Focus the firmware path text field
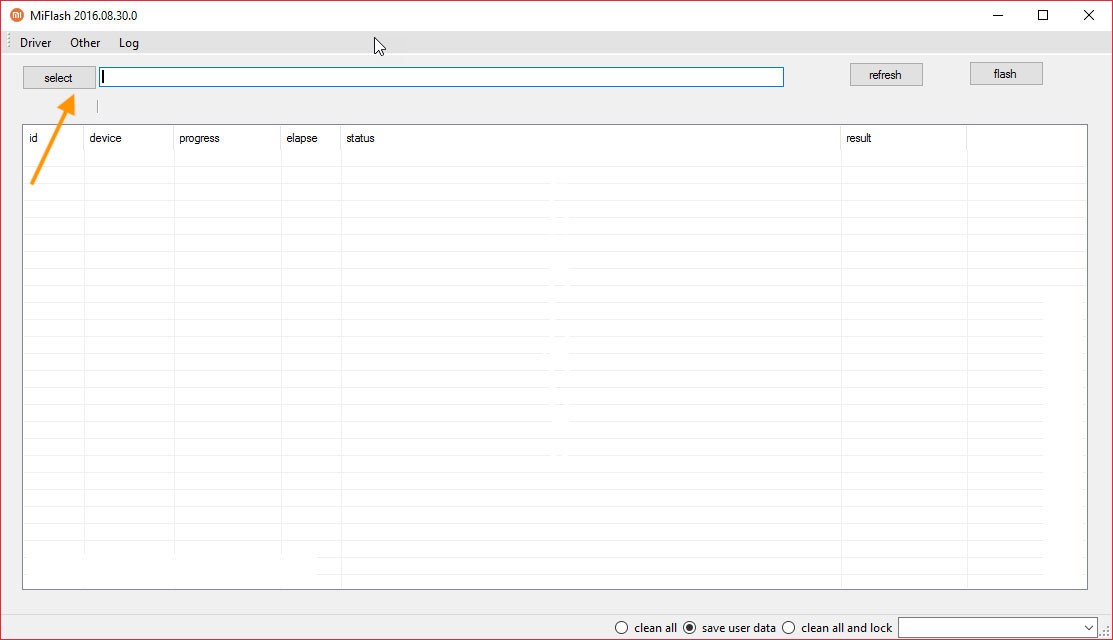 [441, 77]
